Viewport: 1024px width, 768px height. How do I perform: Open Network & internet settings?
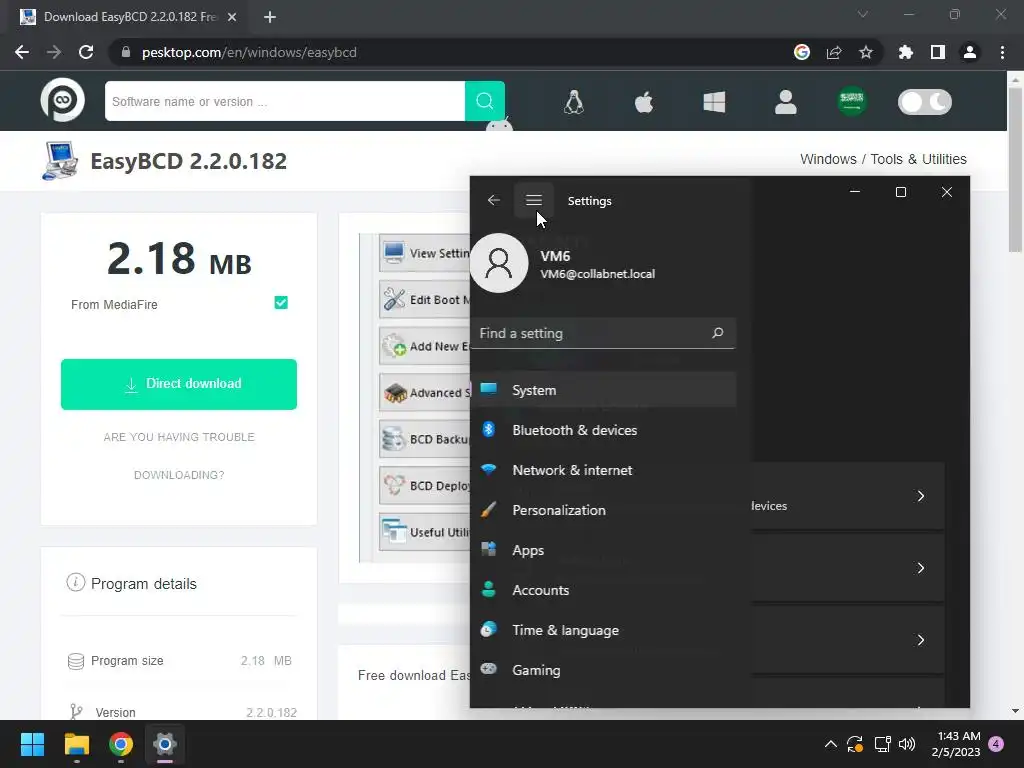coord(604,470)
